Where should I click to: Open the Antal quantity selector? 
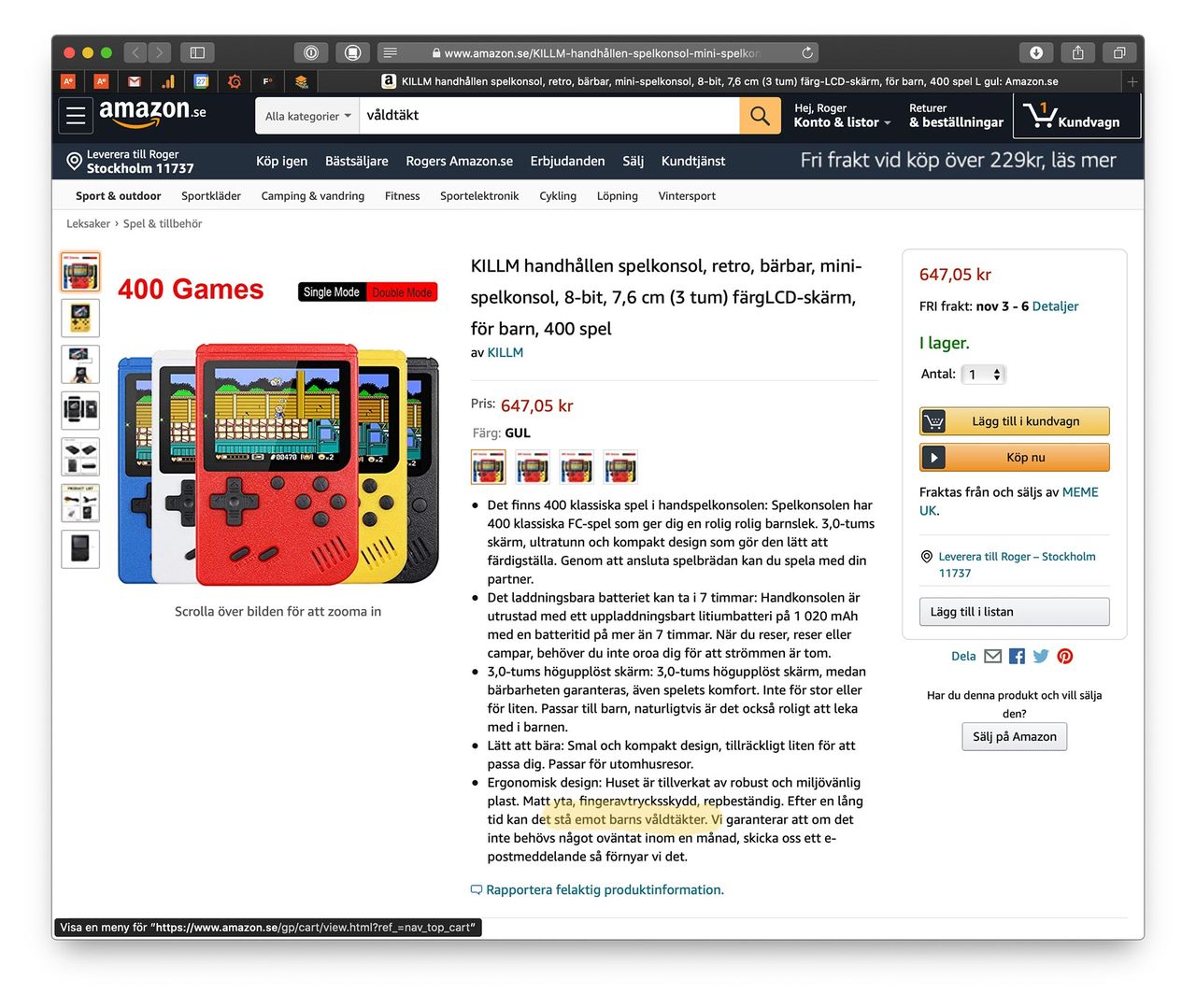984,375
